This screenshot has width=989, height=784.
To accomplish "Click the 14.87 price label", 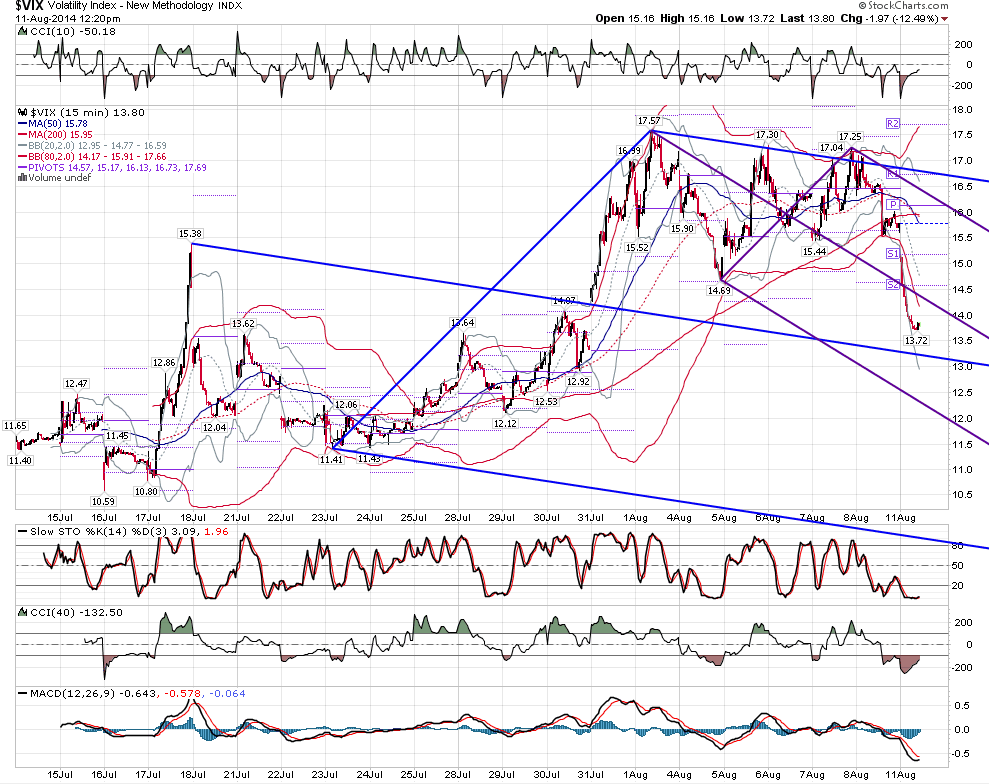I will coord(564,301).
